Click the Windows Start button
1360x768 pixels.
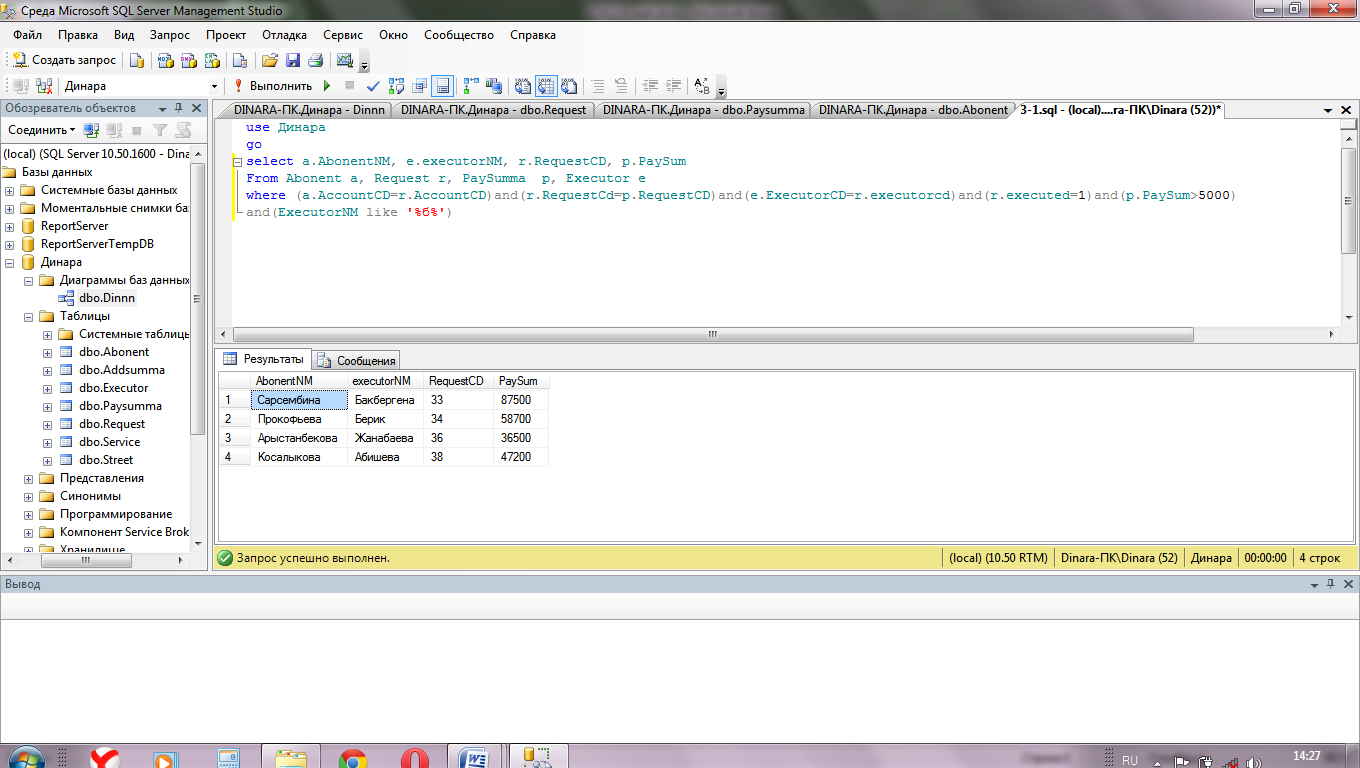[25, 759]
